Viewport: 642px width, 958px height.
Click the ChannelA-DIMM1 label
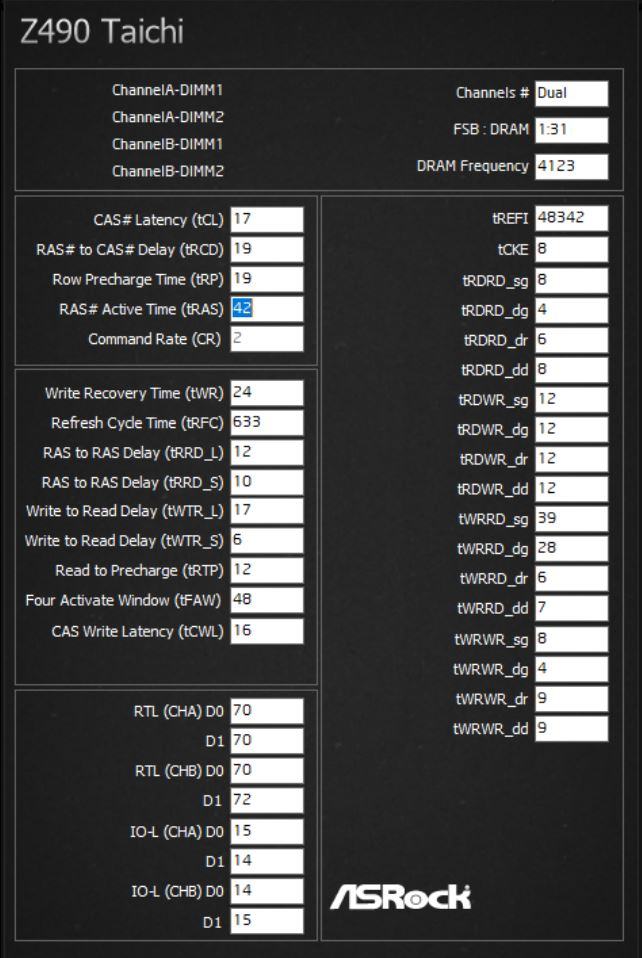coord(168,90)
